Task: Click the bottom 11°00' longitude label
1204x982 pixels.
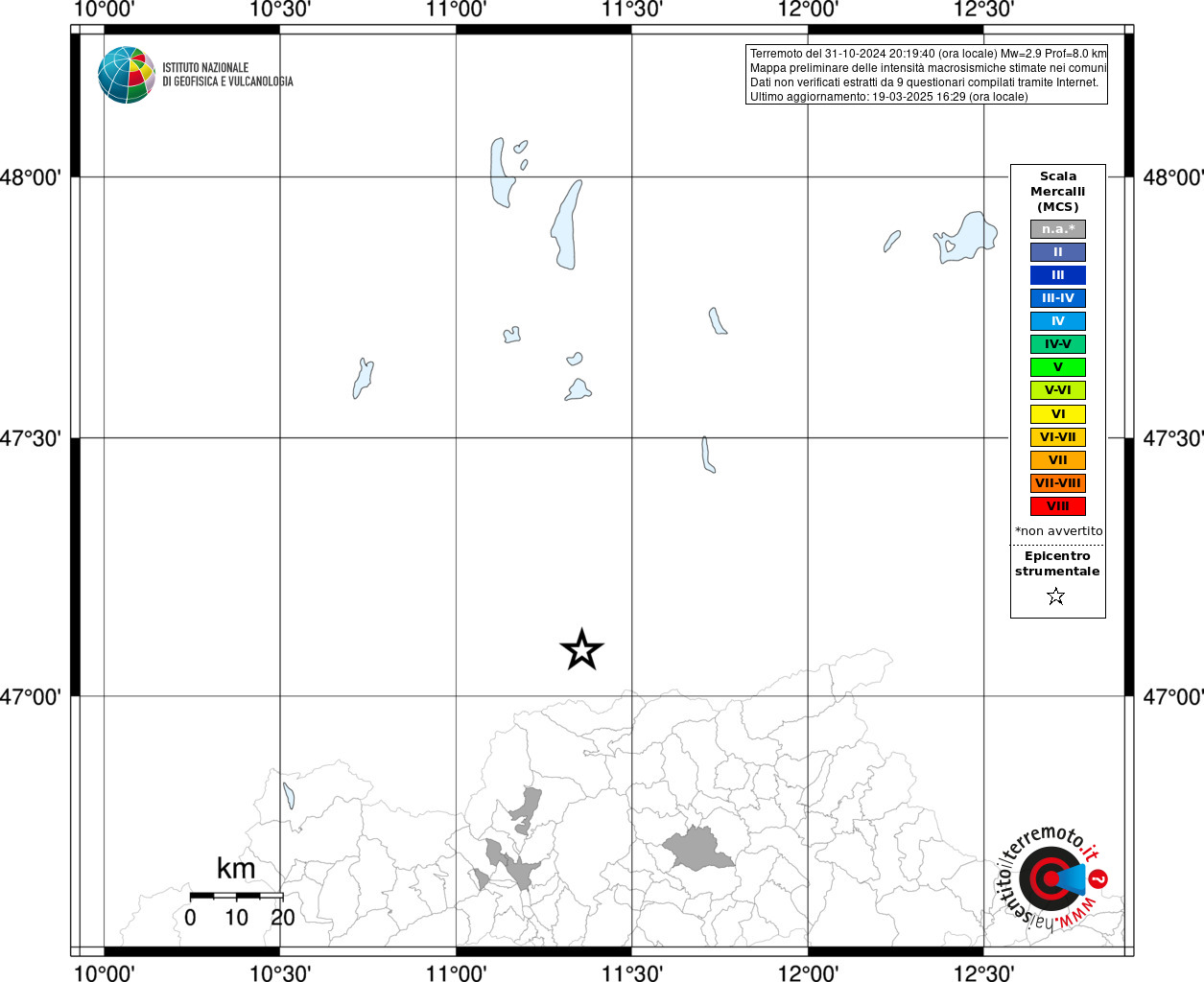Action: coord(456,972)
